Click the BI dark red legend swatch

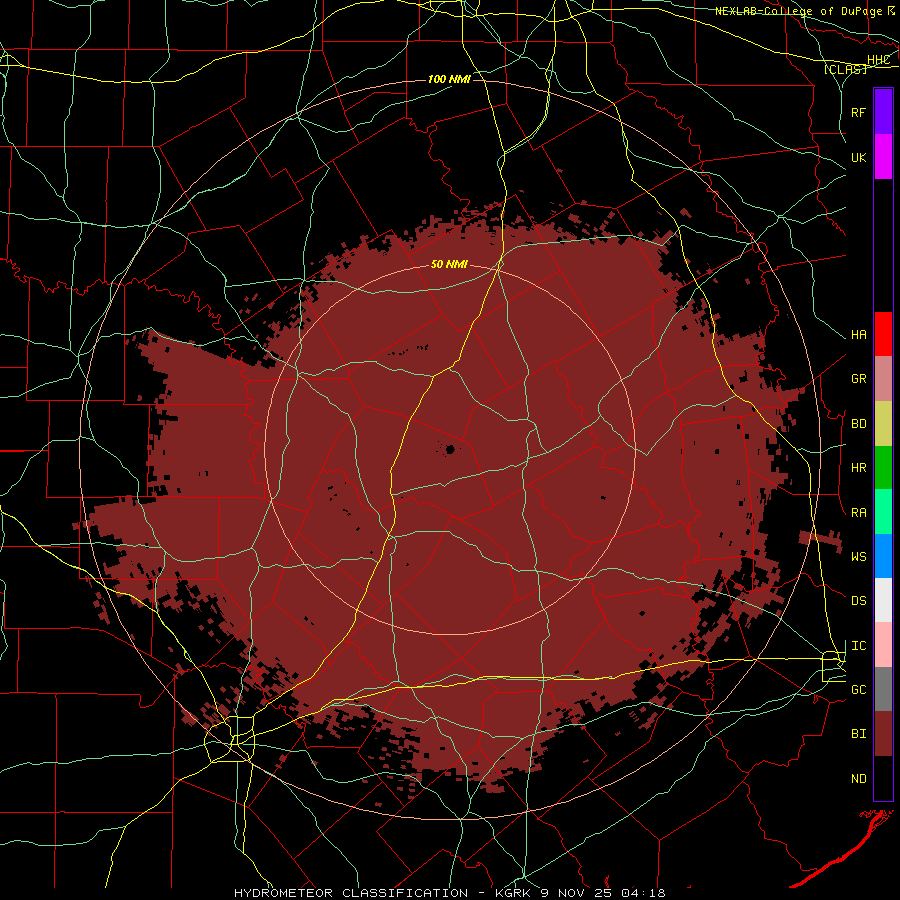click(x=883, y=734)
